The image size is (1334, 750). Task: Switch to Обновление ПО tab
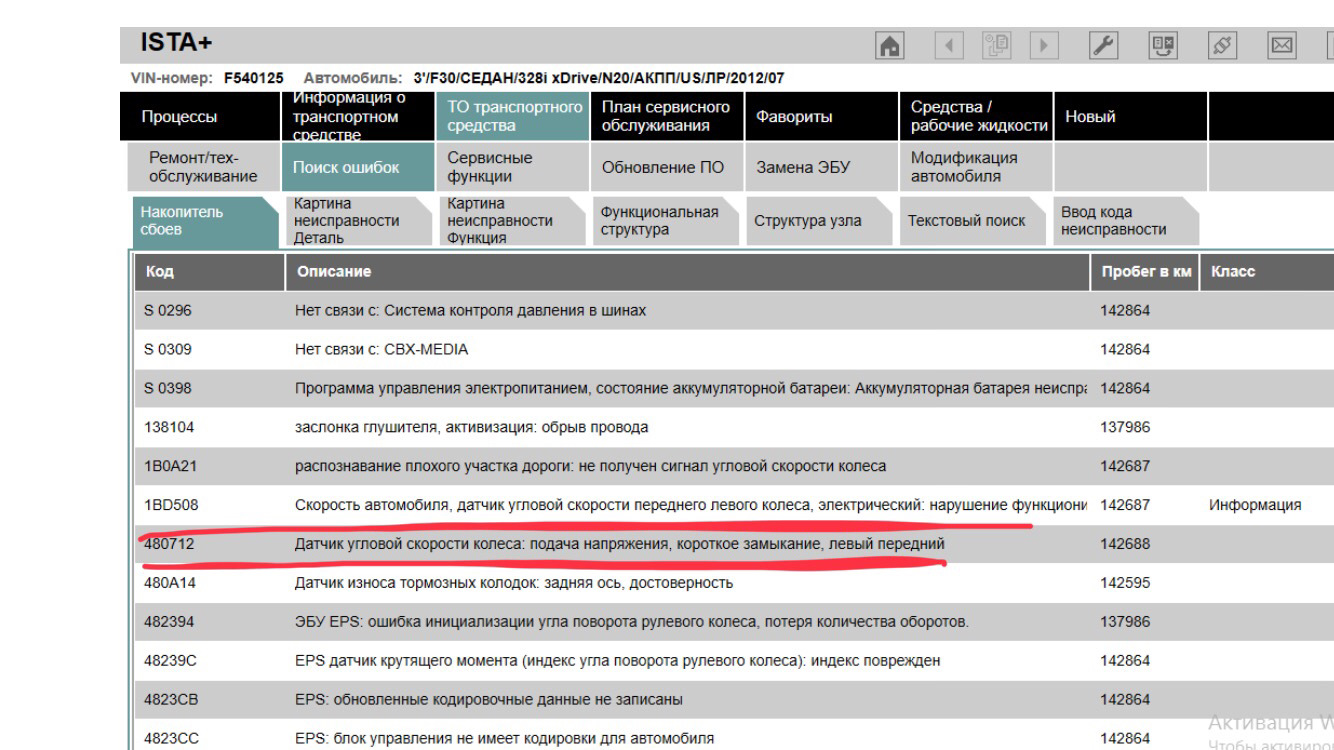tap(665, 167)
